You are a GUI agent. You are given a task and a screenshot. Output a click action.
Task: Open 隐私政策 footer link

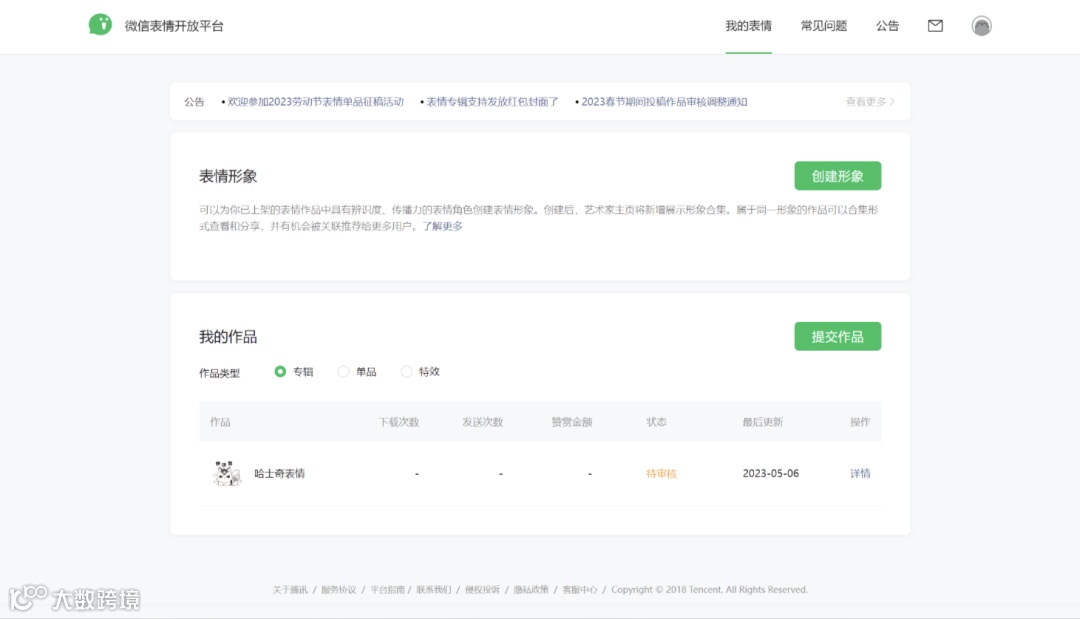[531, 589]
